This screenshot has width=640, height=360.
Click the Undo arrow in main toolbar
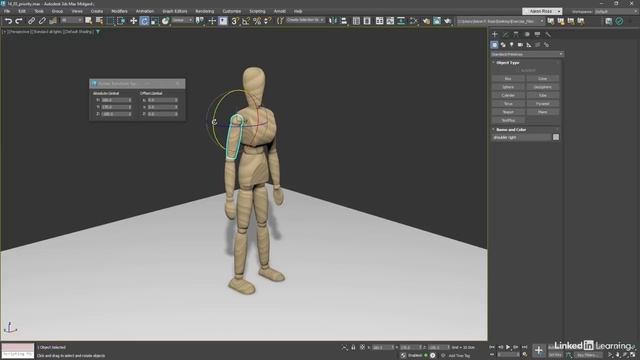(8, 21)
